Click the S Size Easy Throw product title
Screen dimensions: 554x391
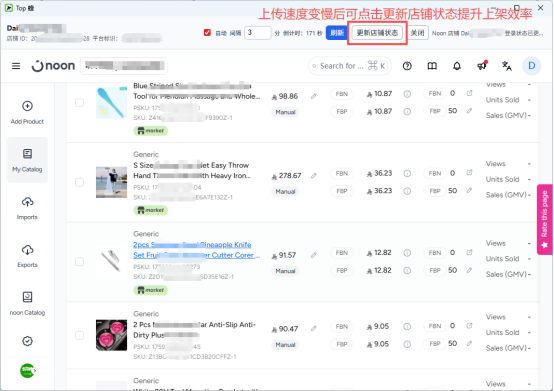point(192,170)
